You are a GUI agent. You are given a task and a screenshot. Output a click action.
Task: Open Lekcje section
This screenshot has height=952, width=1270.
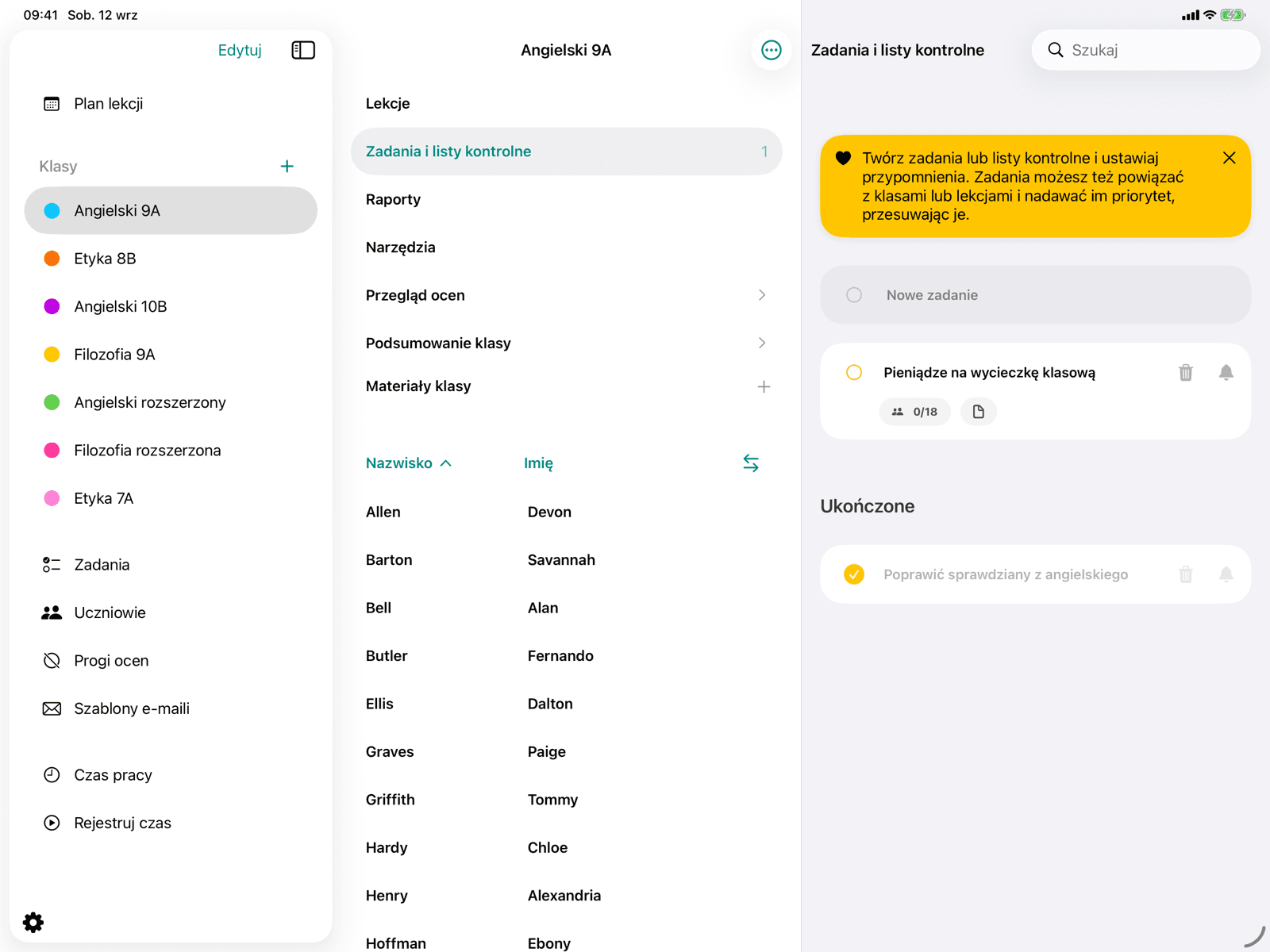pos(567,103)
